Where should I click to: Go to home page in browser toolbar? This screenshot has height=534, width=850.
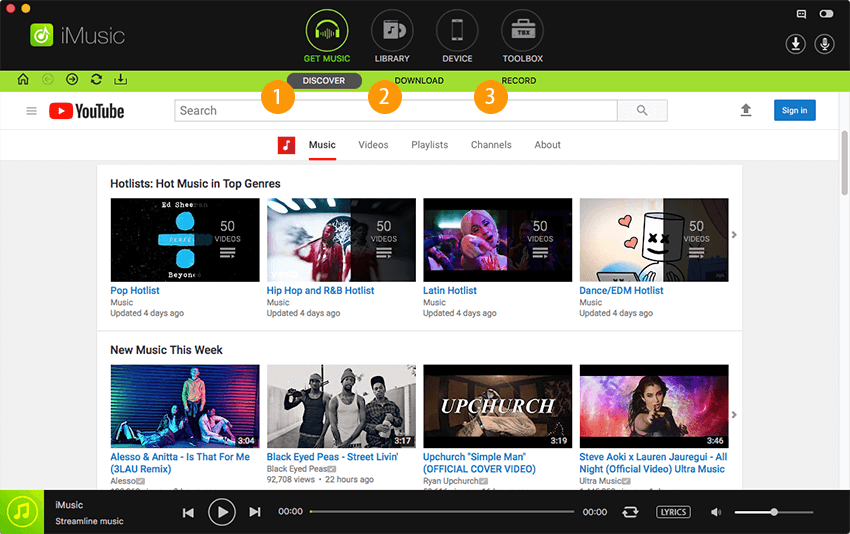point(23,79)
